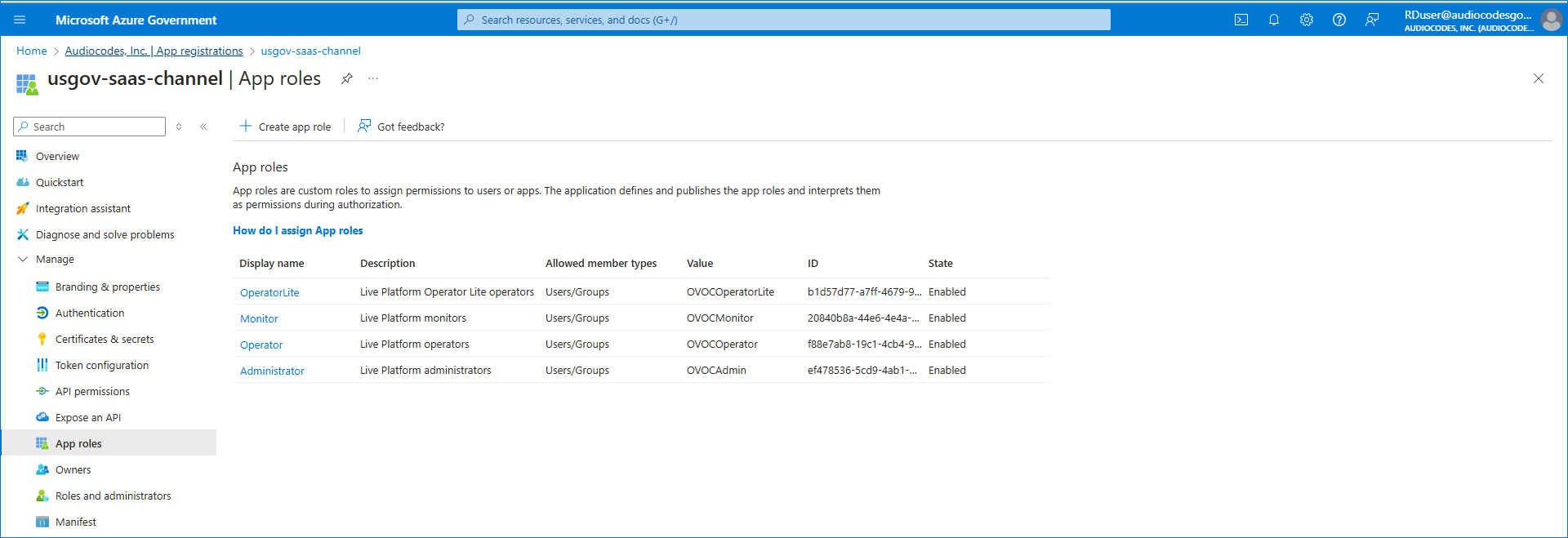Click Create app role button
Image resolution: width=1568 pixels, height=538 pixels.
pyautogui.click(x=285, y=127)
